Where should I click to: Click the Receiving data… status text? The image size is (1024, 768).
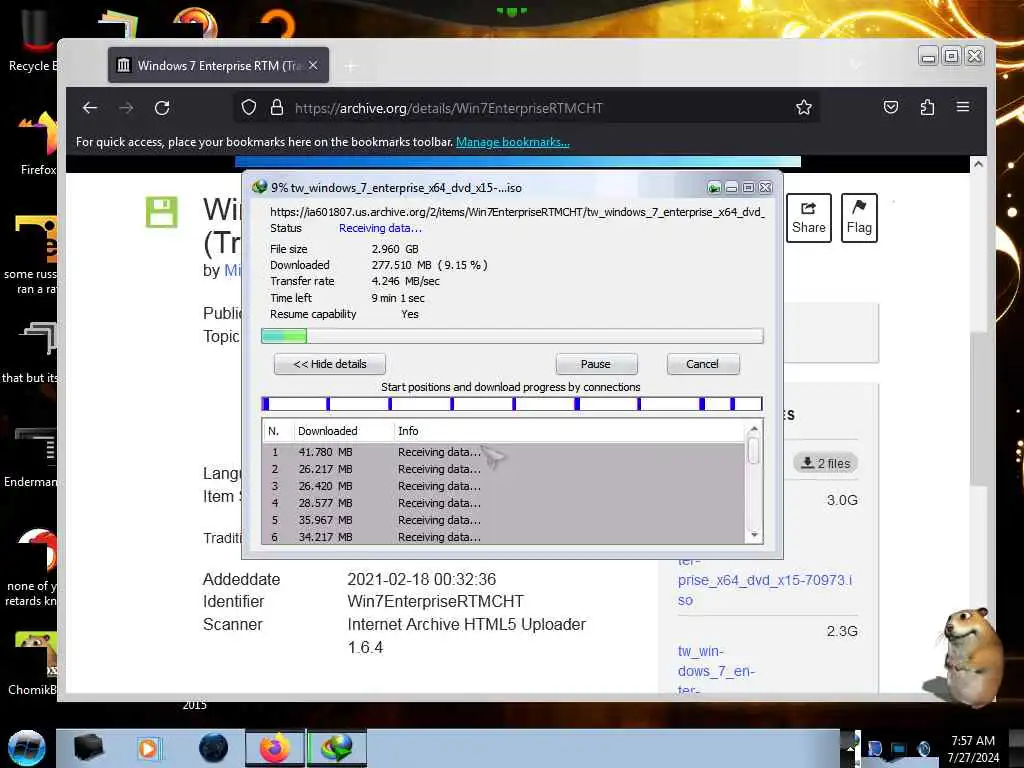[x=380, y=229]
